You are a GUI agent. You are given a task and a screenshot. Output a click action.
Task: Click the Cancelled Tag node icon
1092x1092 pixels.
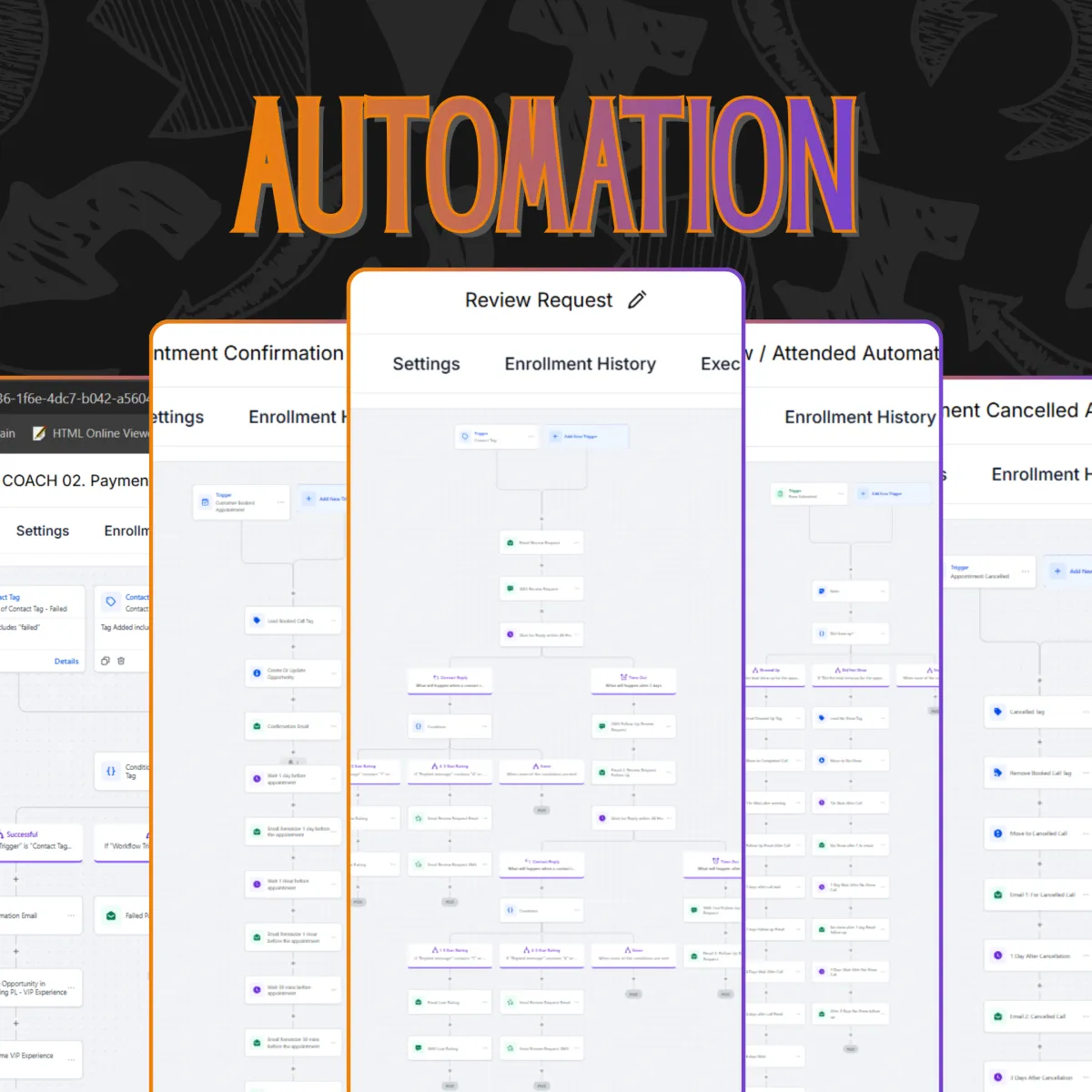[997, 712]
